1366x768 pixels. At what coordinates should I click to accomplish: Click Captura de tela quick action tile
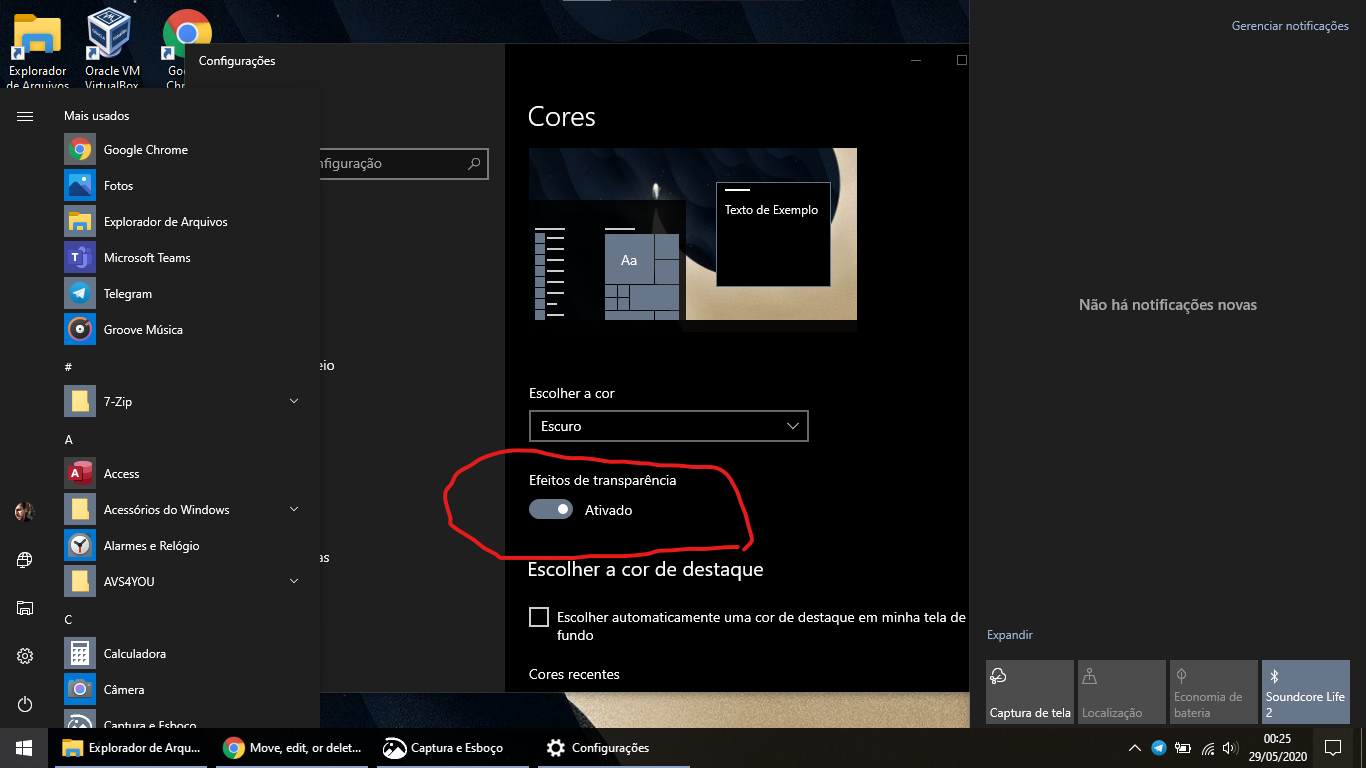1030,691
